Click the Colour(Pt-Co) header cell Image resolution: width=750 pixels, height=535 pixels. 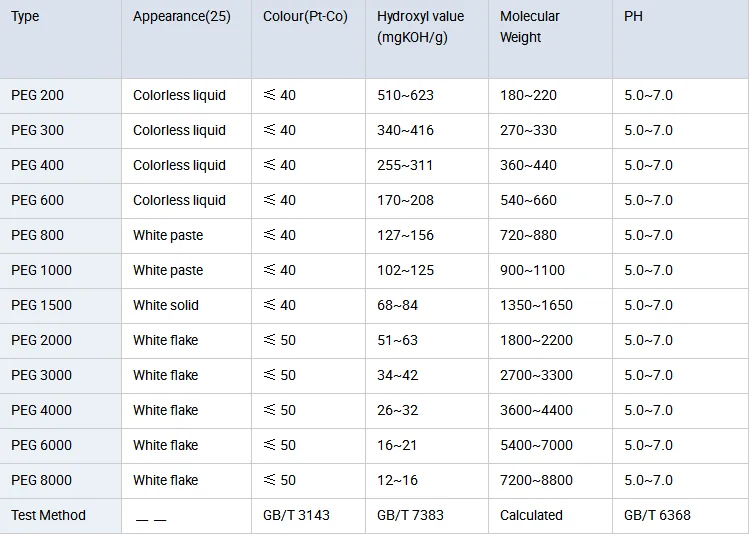coord(305,17)
